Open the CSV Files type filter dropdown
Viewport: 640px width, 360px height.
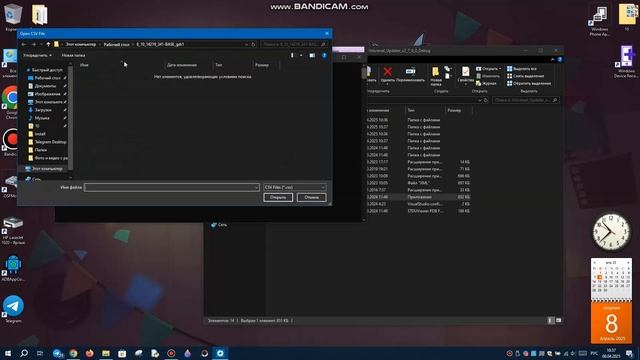pos(295,187)
